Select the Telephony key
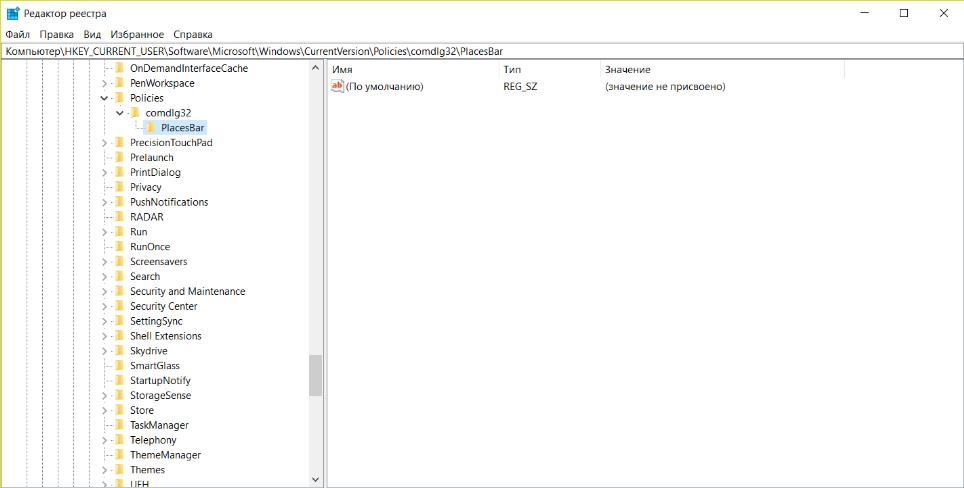Image resolution: width=964 pixels, height=488 pixels. 153,440
